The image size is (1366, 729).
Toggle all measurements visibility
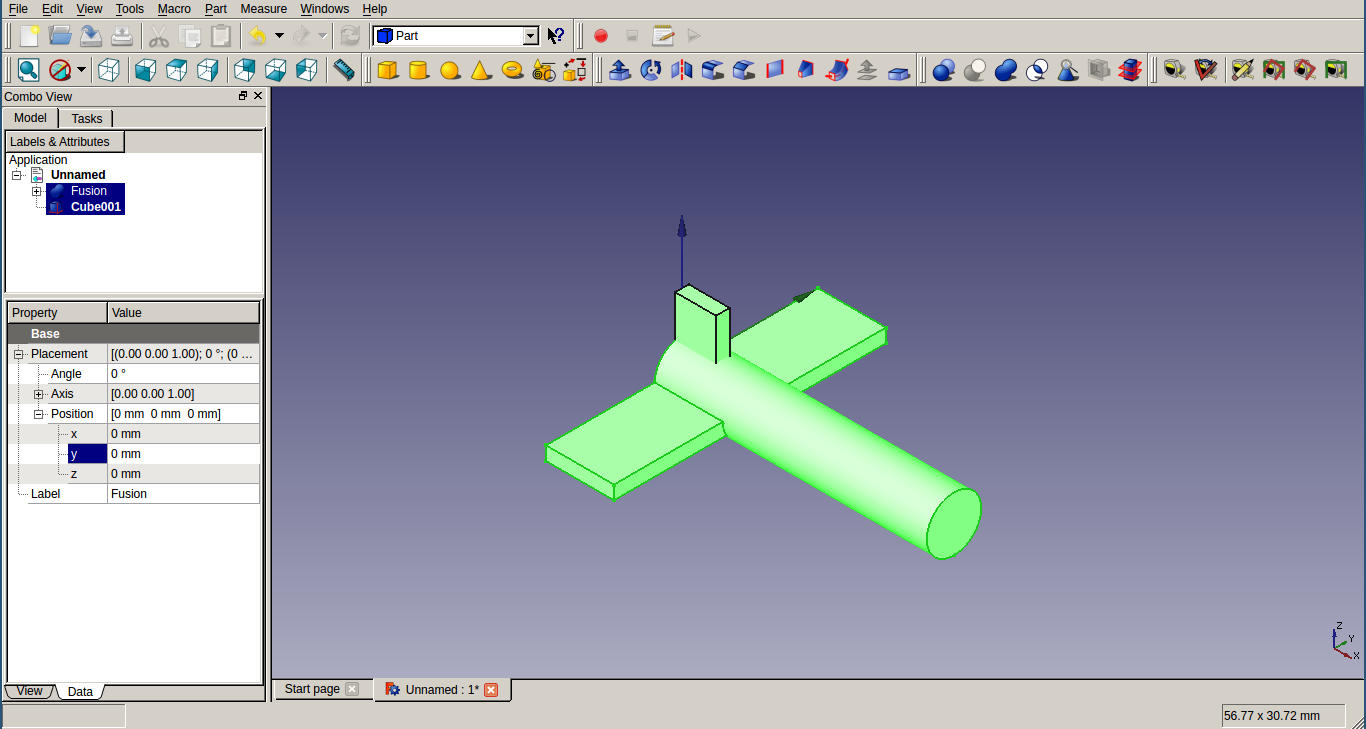[1273, 70]
